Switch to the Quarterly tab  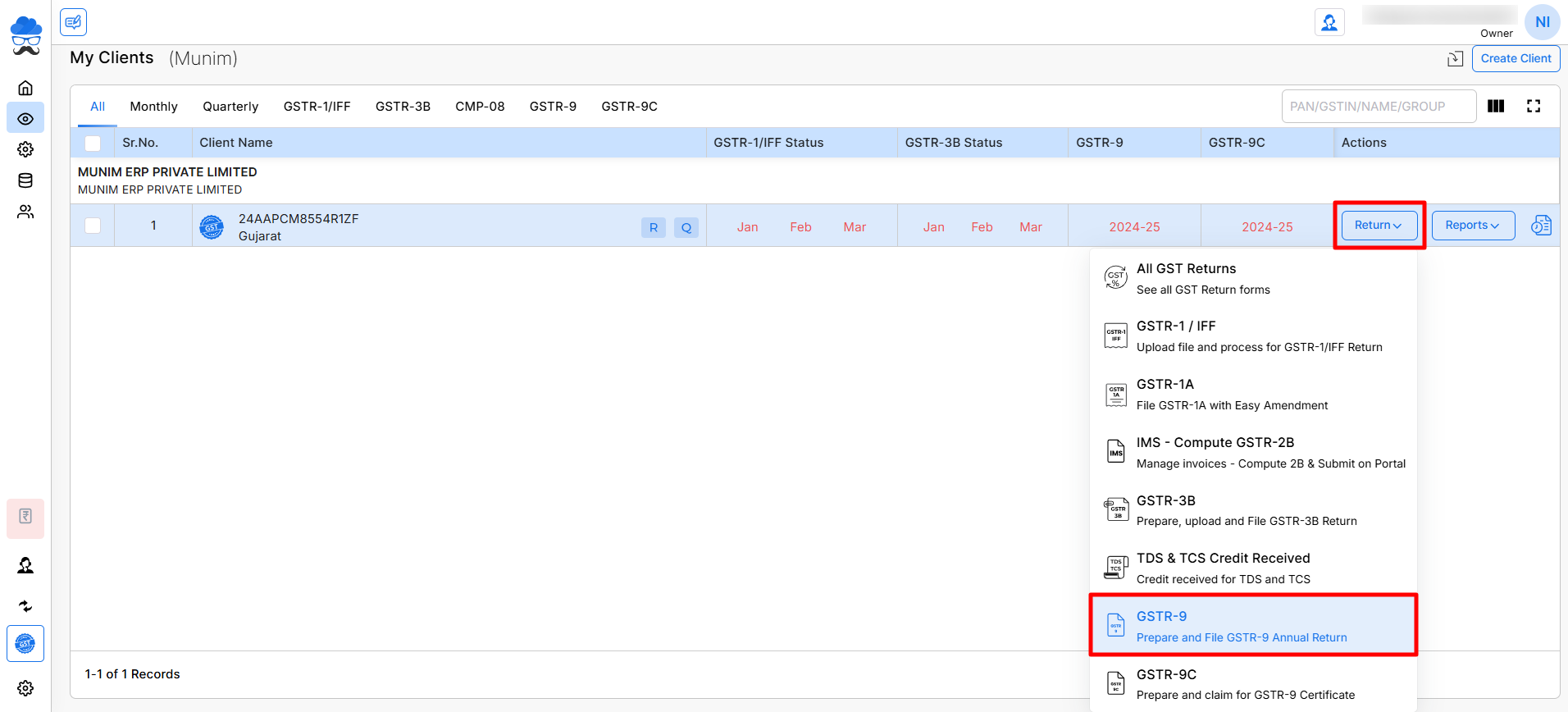pyautogui.click(x=230, y=107)
